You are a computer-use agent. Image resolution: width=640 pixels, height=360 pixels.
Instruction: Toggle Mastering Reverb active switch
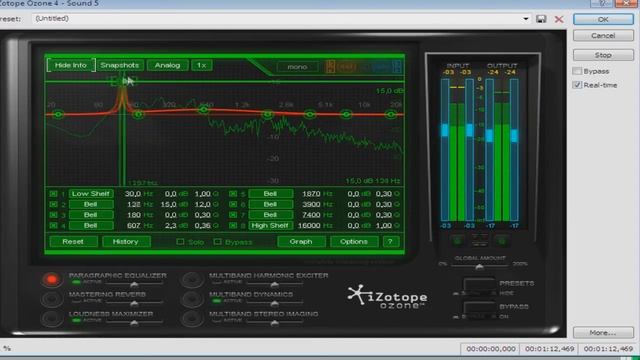[x=76, y=301]
